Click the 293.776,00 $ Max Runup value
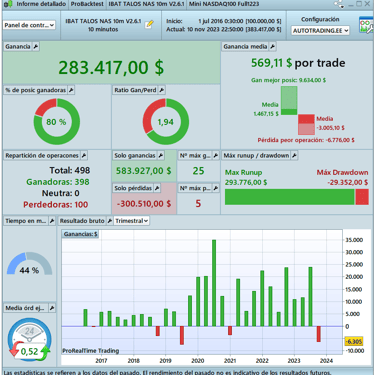375x375 pixels. [246, 182]
